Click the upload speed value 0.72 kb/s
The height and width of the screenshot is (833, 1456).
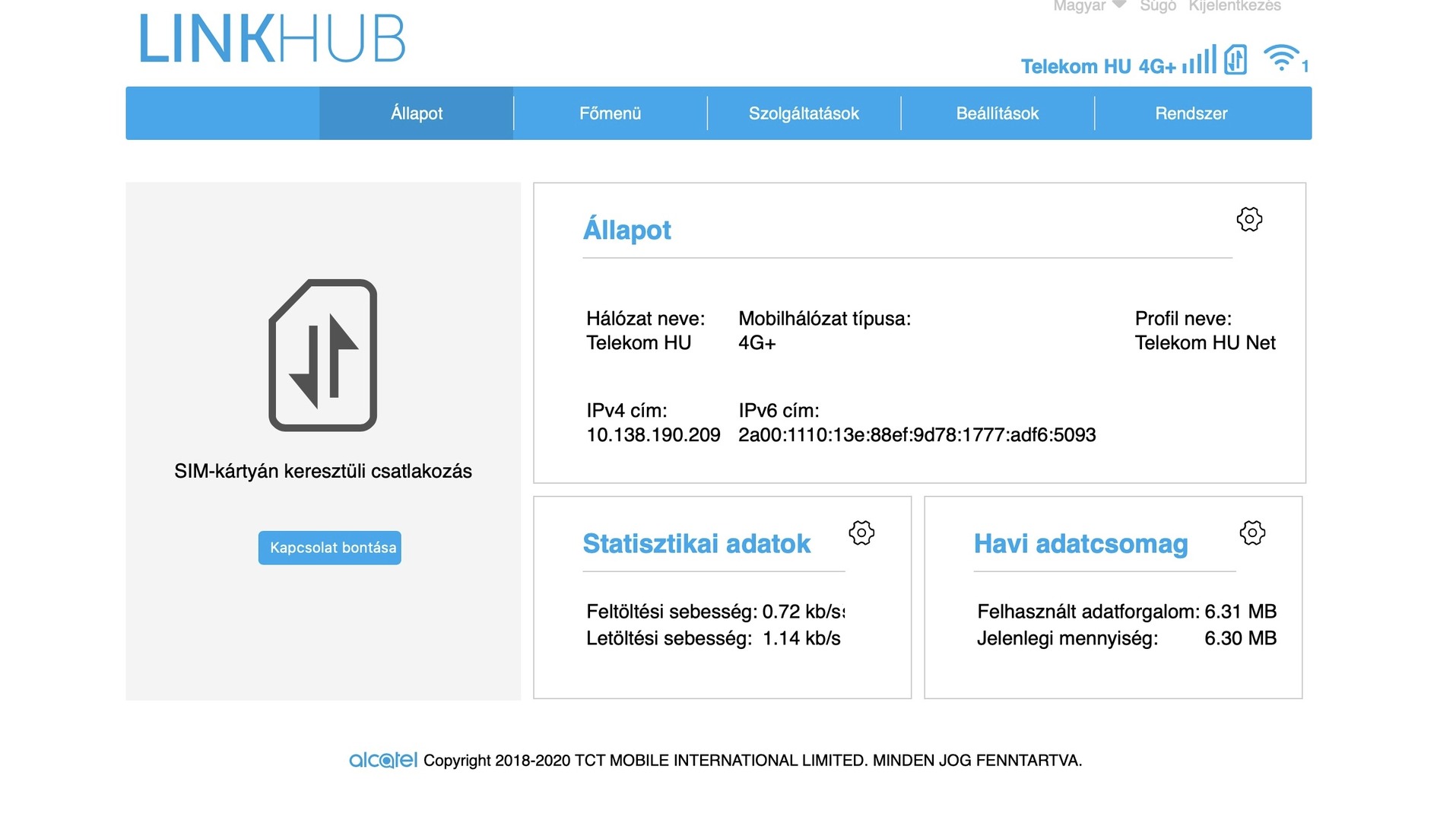804,612
